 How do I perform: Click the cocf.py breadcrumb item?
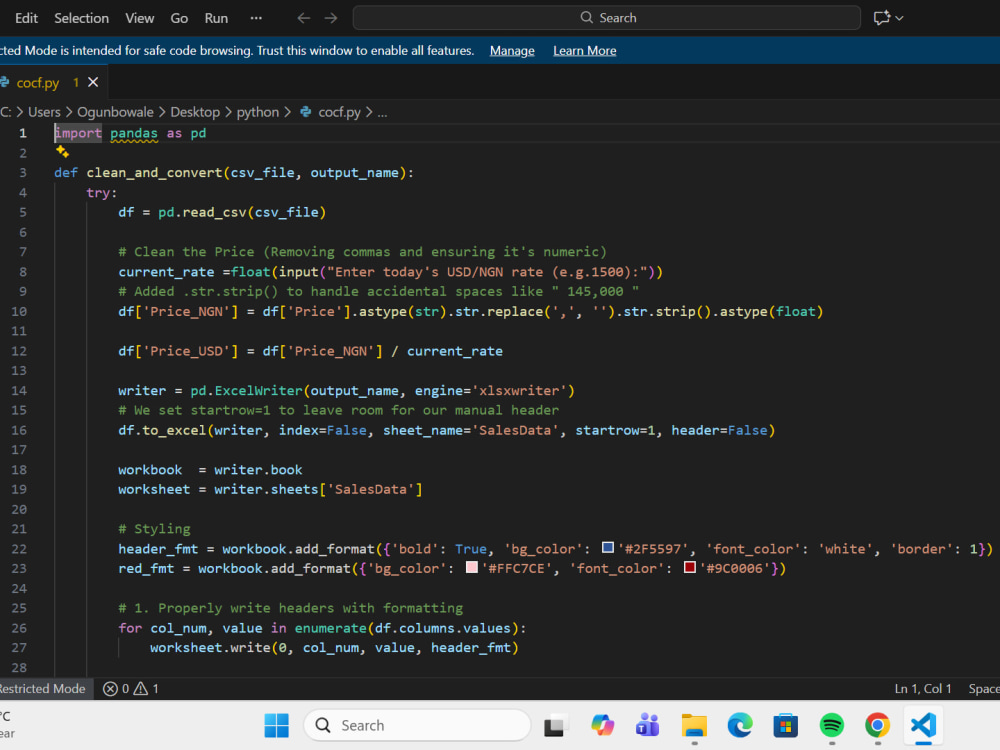click(339, 112)
